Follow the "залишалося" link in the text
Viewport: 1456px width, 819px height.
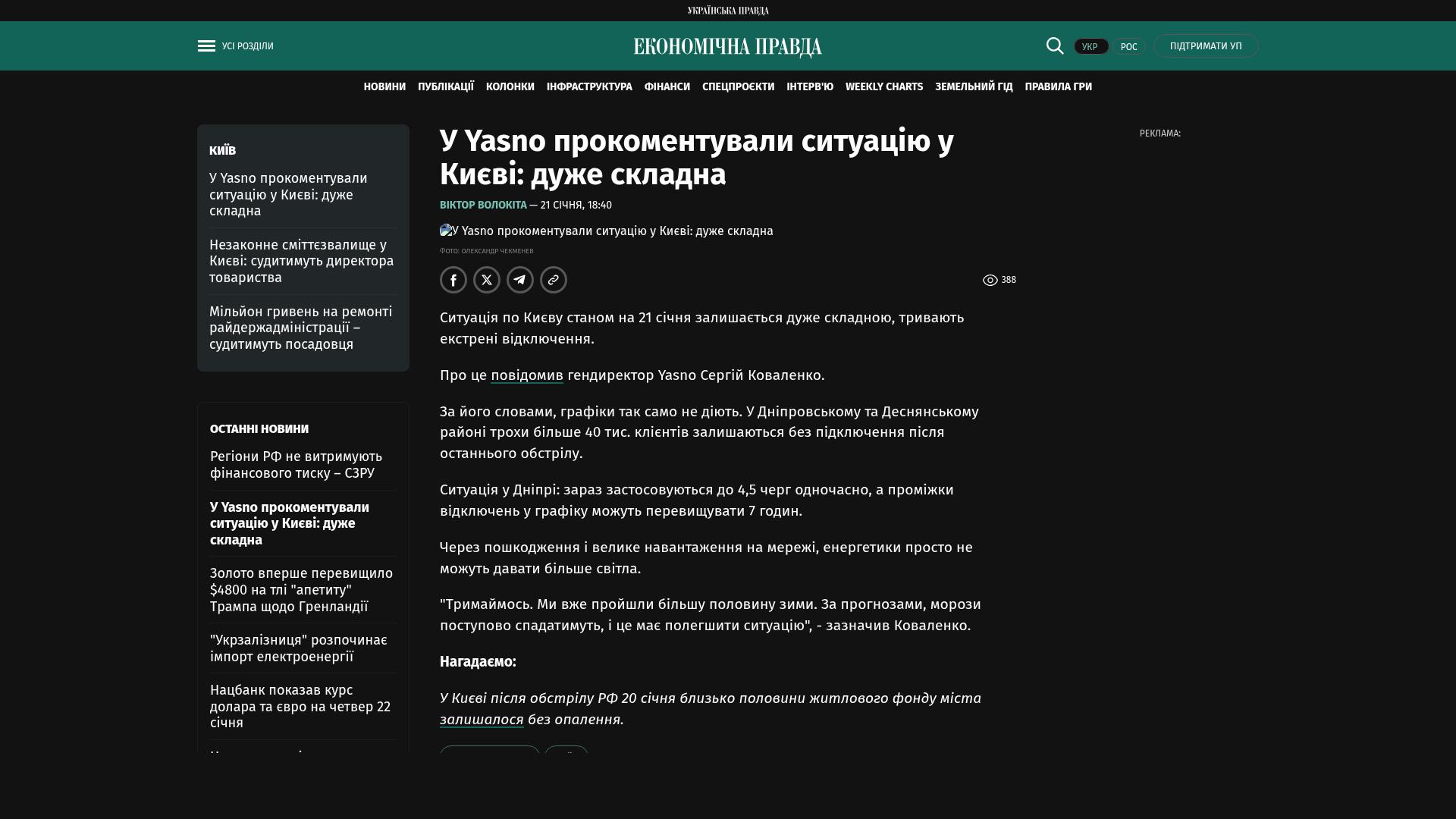point(482,720)
